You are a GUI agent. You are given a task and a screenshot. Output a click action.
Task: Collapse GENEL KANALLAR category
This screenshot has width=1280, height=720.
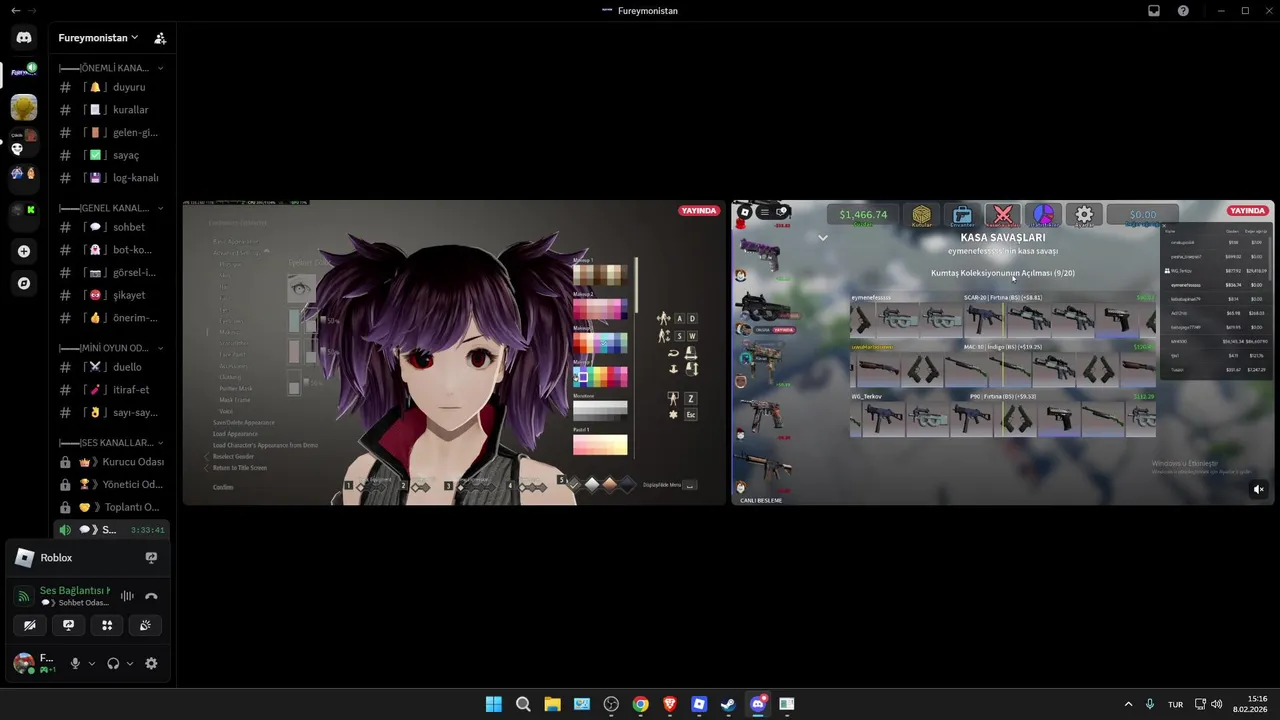click(110, 208)
